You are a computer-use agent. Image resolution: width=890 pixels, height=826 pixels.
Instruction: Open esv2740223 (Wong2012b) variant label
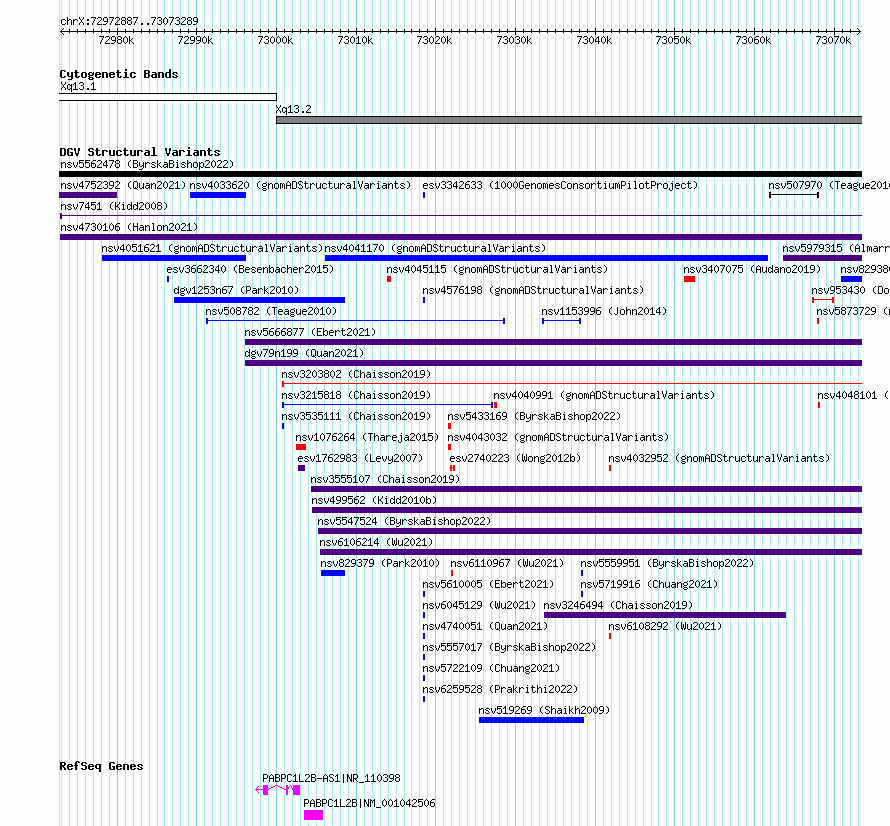point(515,459)
